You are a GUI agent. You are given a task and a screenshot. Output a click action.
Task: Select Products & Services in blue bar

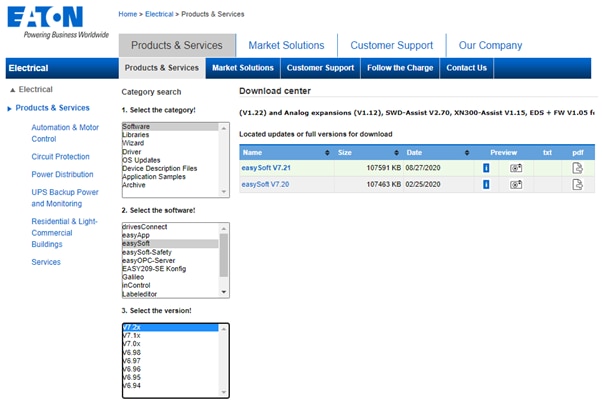162,68
